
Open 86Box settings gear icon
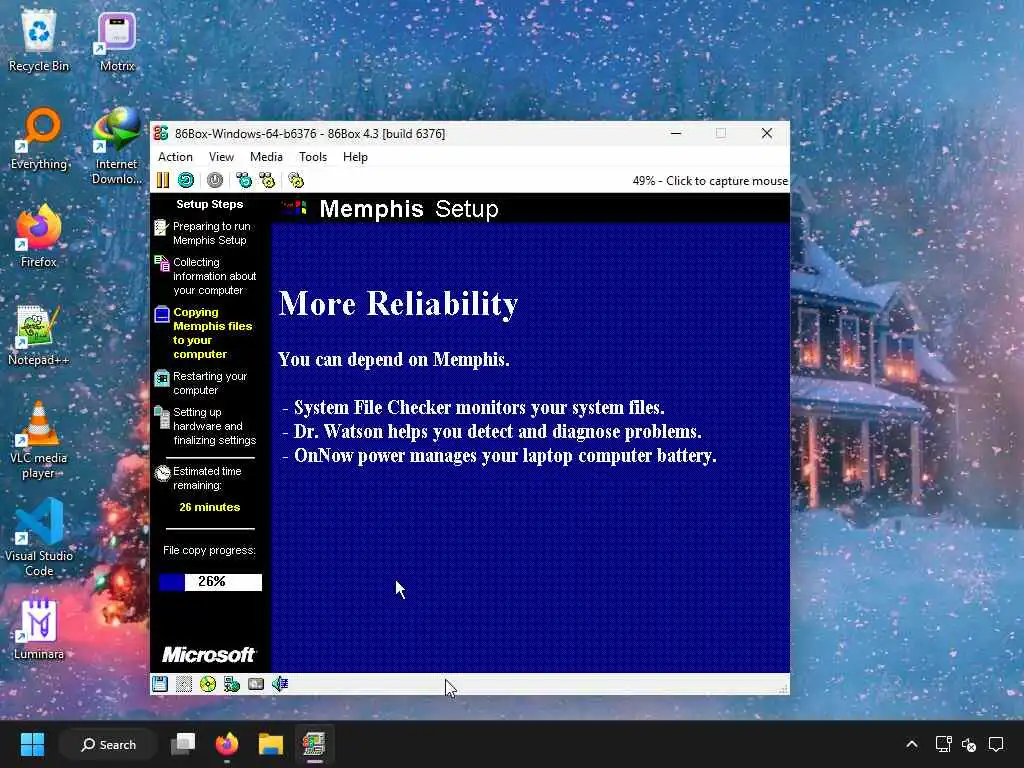tap(296, 180)
